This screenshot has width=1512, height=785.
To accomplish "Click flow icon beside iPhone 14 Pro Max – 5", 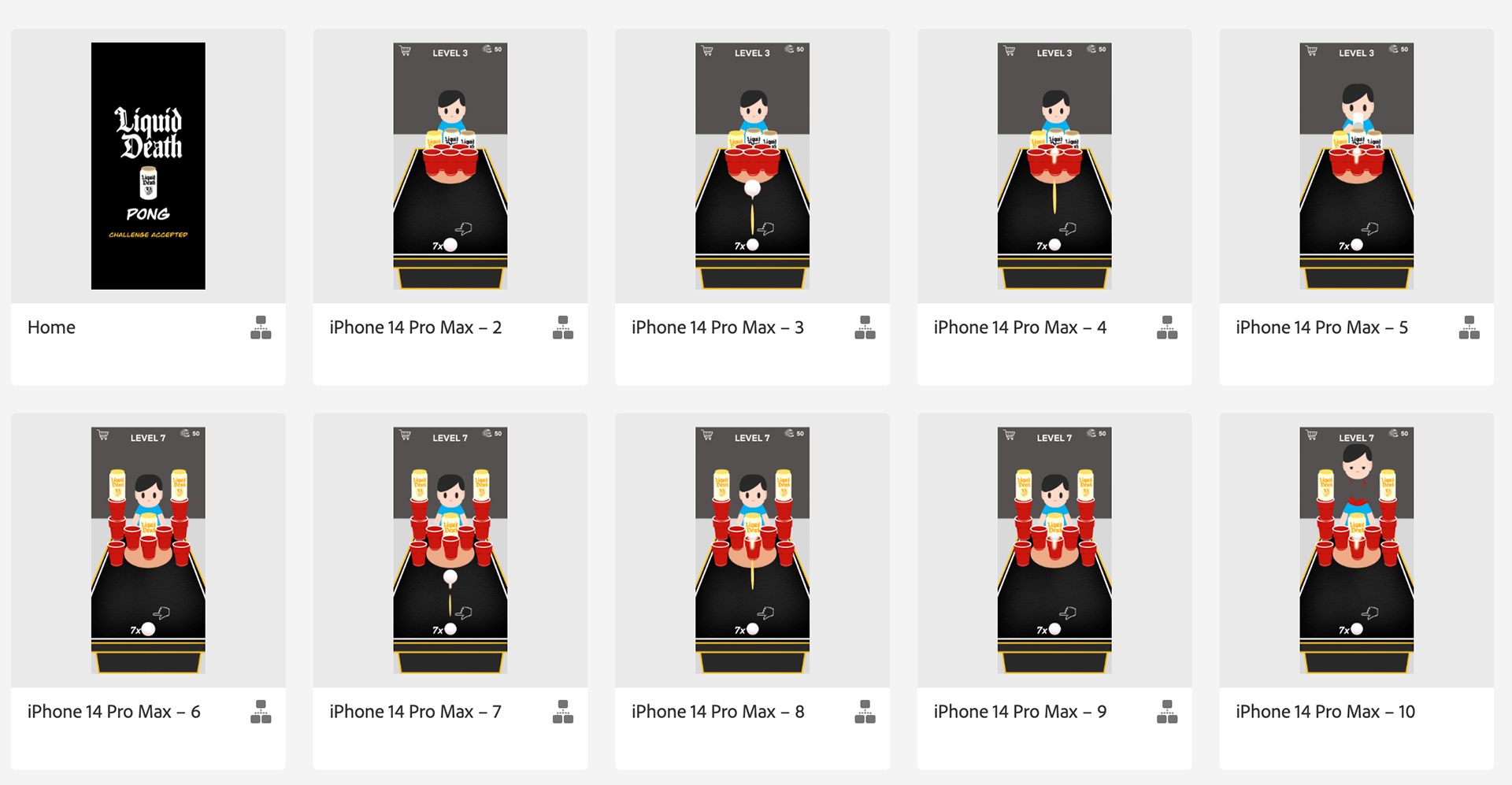I will (1469, 328).
